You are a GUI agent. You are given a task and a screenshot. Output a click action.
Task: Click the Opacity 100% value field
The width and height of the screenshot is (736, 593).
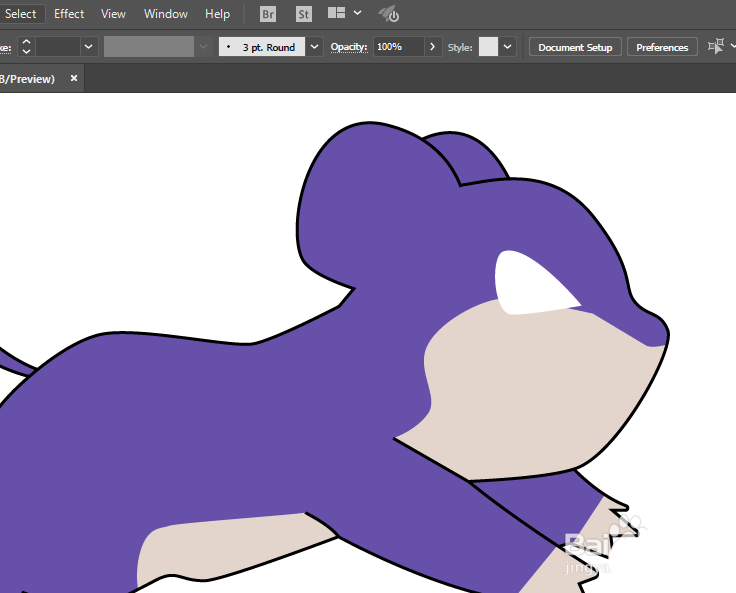coord(399,47)
